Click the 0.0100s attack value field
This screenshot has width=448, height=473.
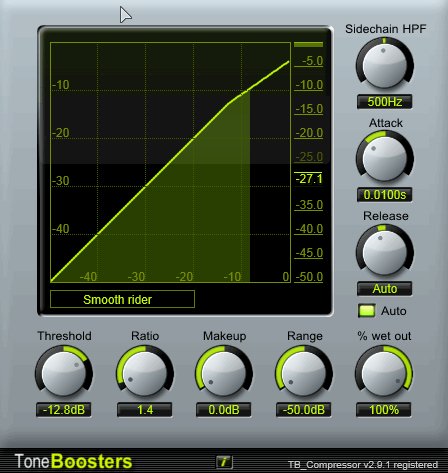(385, 195)
